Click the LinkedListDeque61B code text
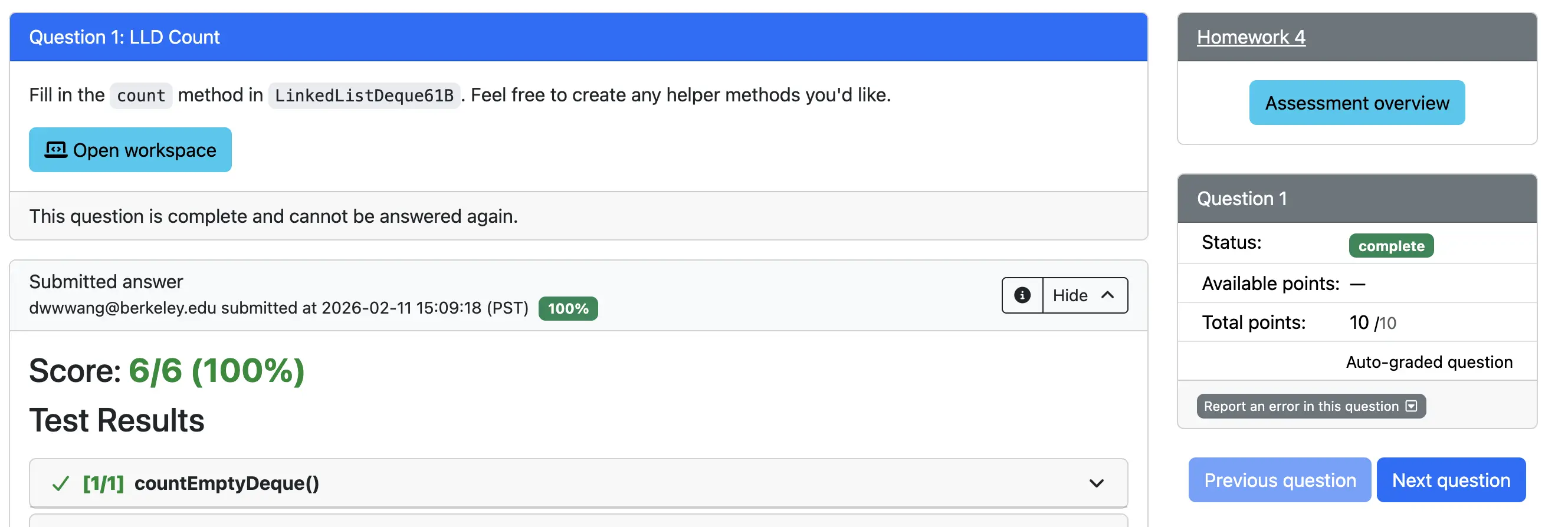The image size is (1568, 527). tap(364, 95)
